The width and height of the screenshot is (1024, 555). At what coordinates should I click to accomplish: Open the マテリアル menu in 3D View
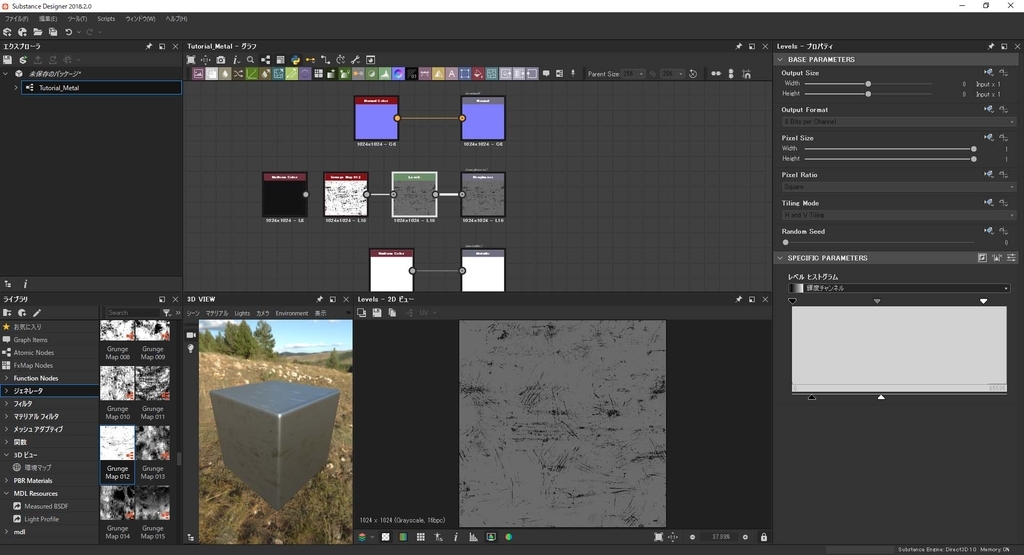click(217, 313)
